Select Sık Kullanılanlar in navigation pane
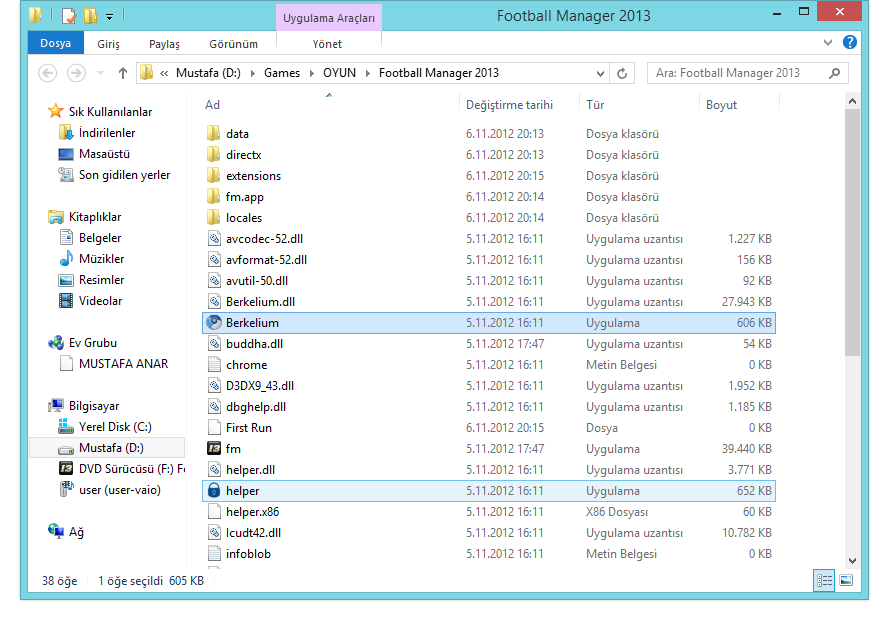The width and height of the screenshot is (889, 620). [x=111, y=112]
